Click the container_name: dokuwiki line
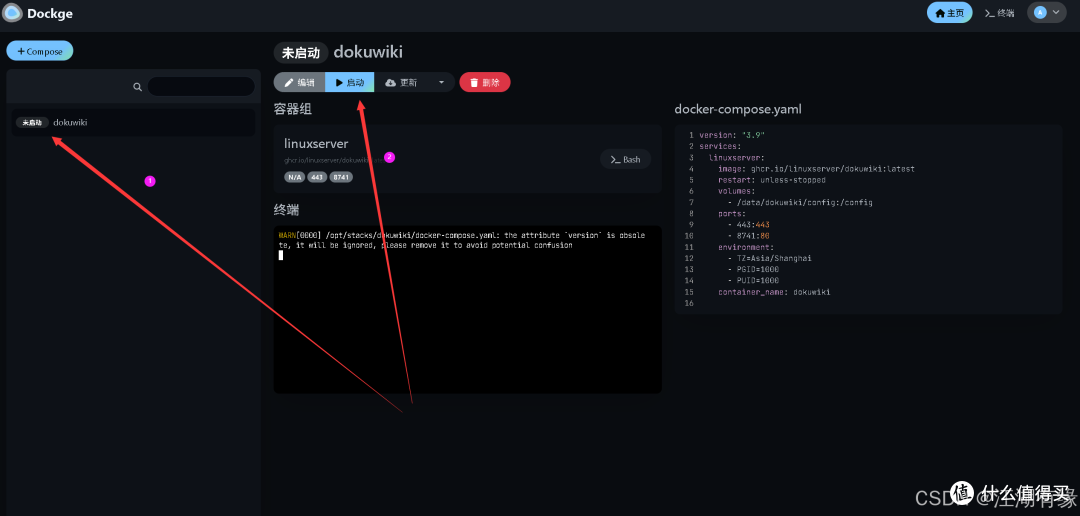The width and height of the screenshot is (1080, 516). click(773, 292)
